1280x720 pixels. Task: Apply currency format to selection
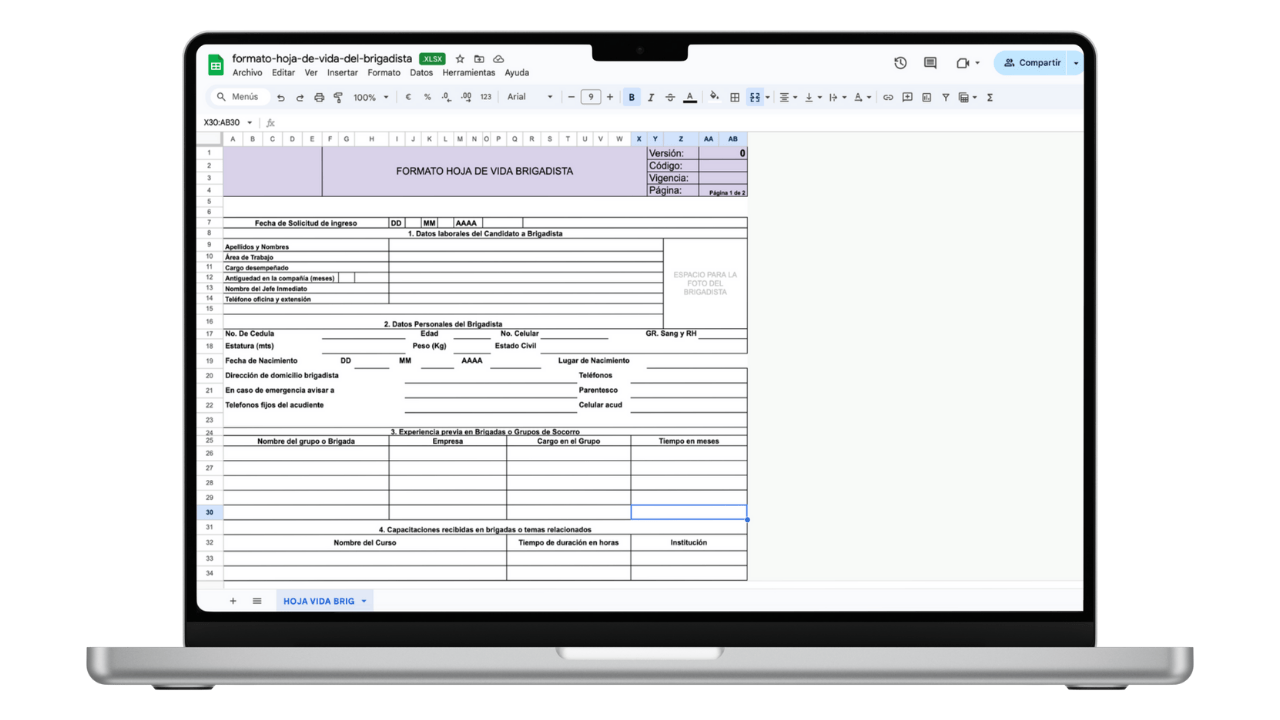click(409, 97)
